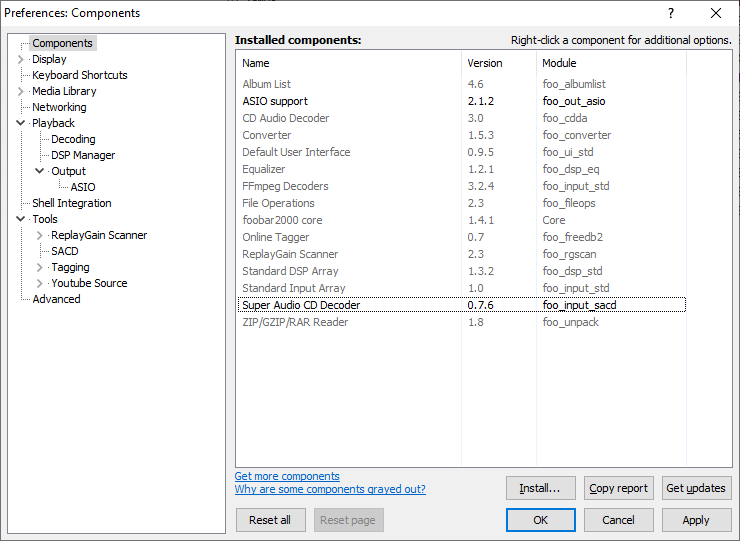The image size is (740, 541).
Task: Open the Get more components link
Action: [287, 476]
